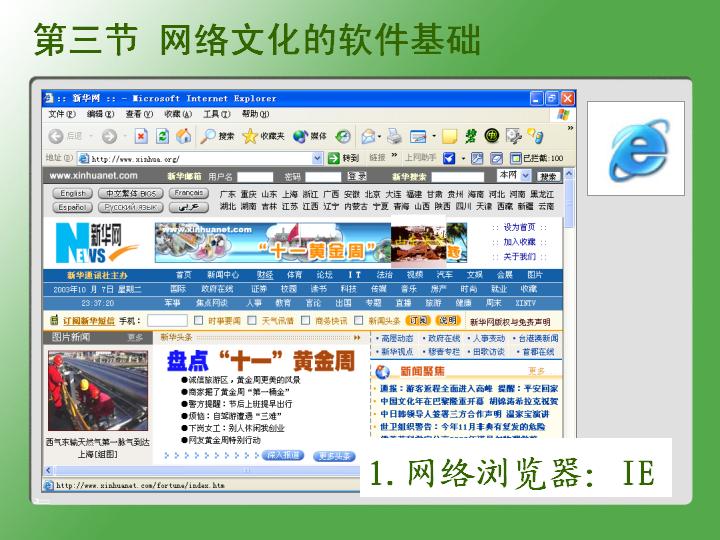Go to the home page icon
Image resolution: width=720 pixels, height=540 pixels.
(184, 135)
